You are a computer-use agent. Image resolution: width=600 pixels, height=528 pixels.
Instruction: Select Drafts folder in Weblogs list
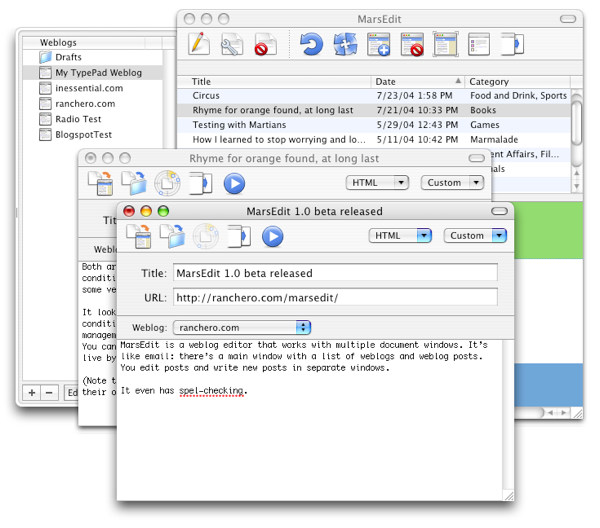click(x=68, y=58)
